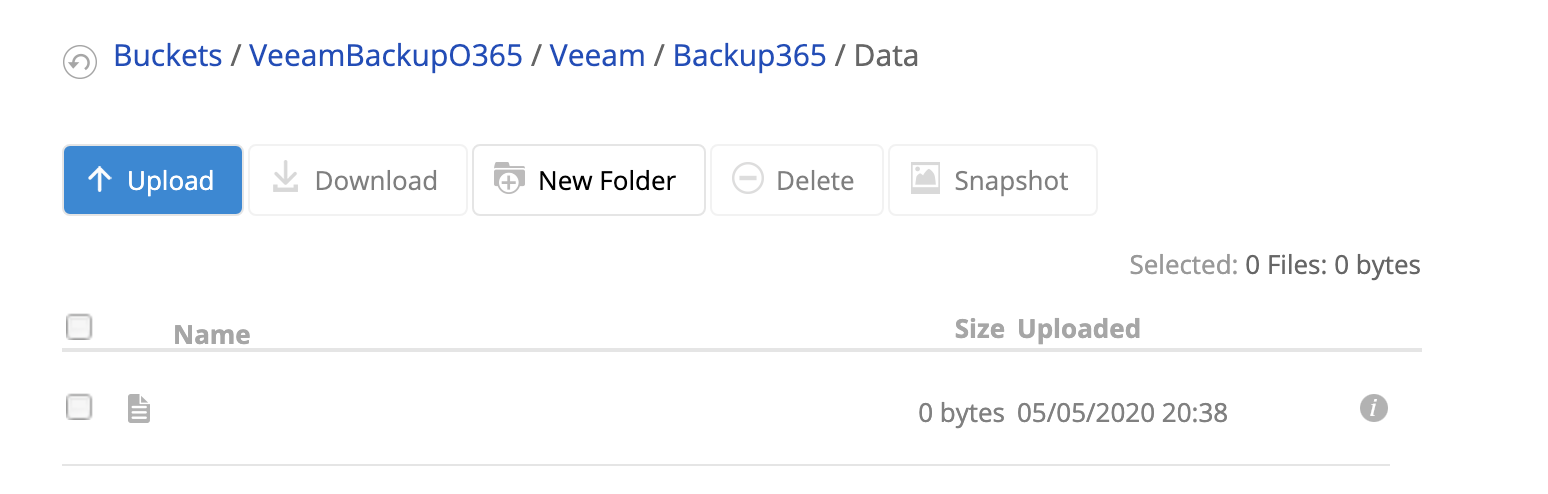Click the circular back arrow icon beside Buckets
Screen dimensions: 1548x494
coord(79,62)
